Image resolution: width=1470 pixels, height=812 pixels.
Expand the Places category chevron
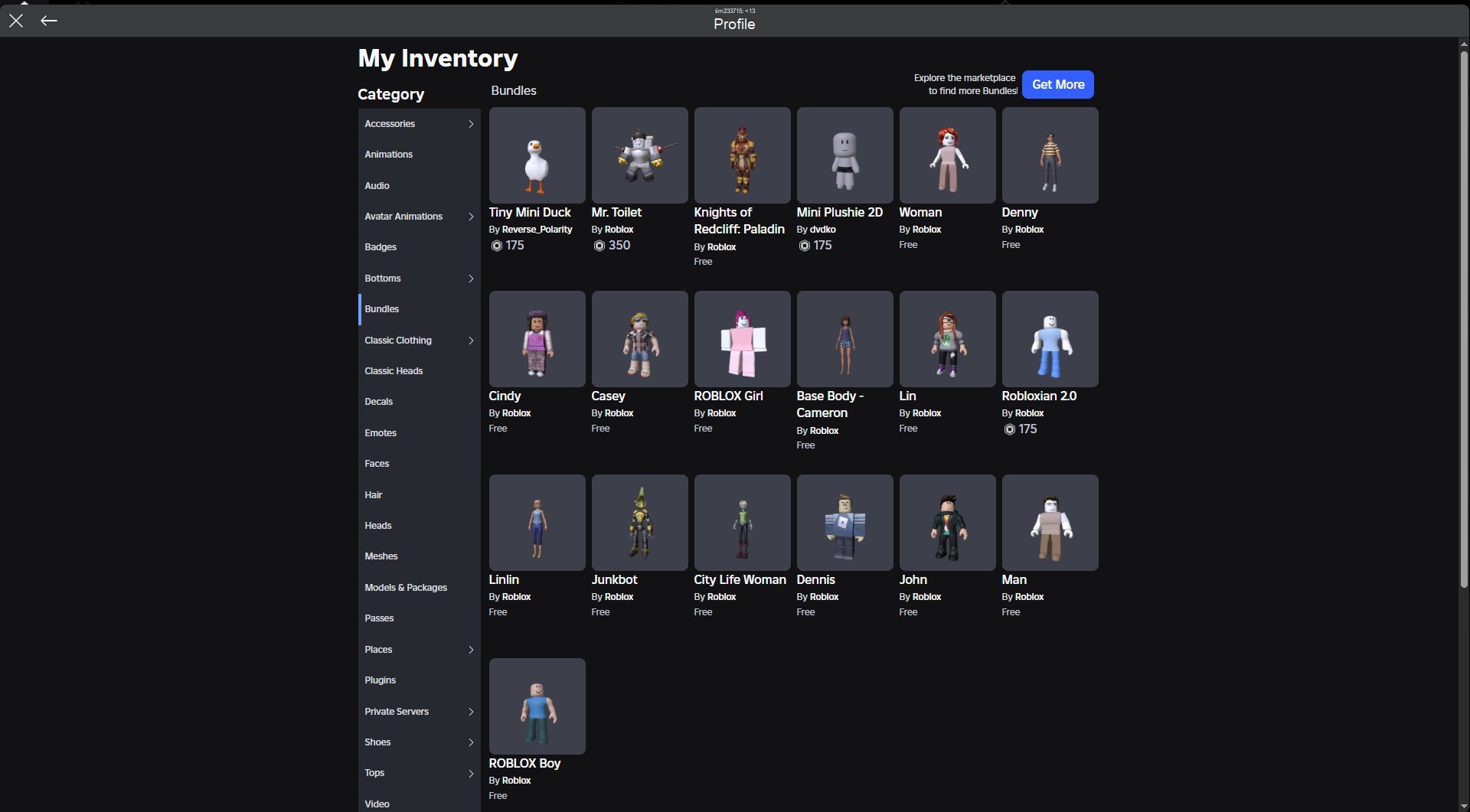(471, 650)
